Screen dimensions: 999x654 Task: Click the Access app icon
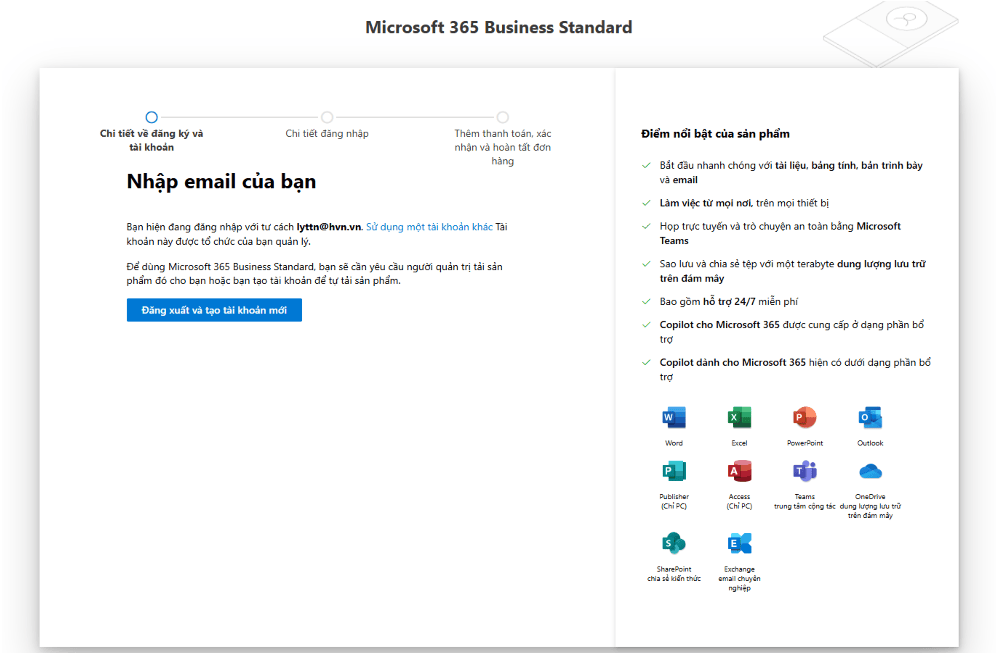coord(739,472)
